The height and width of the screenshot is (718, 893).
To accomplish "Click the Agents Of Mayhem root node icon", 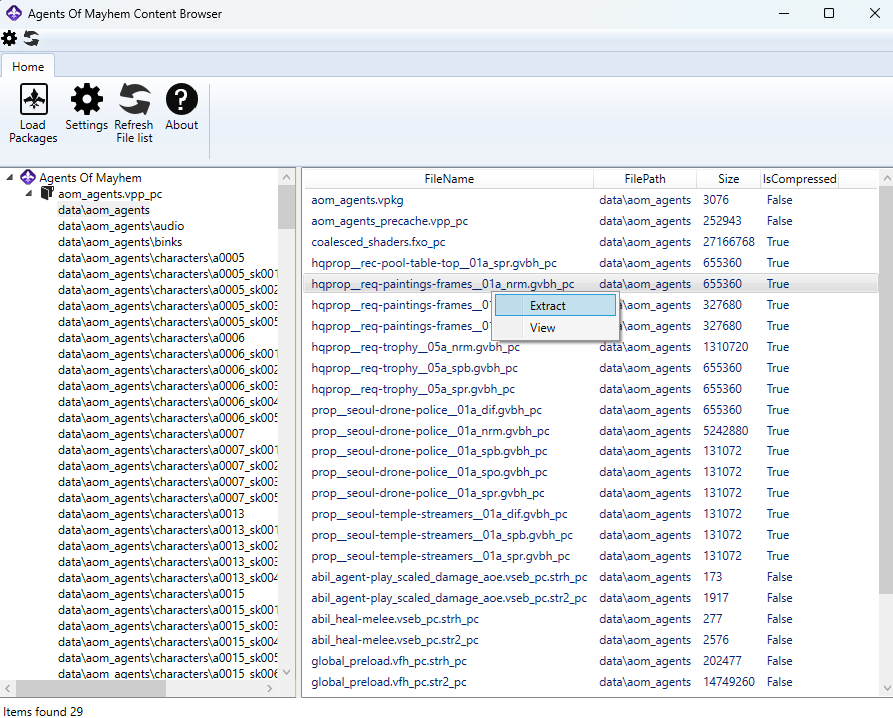I will pos(28,177).
